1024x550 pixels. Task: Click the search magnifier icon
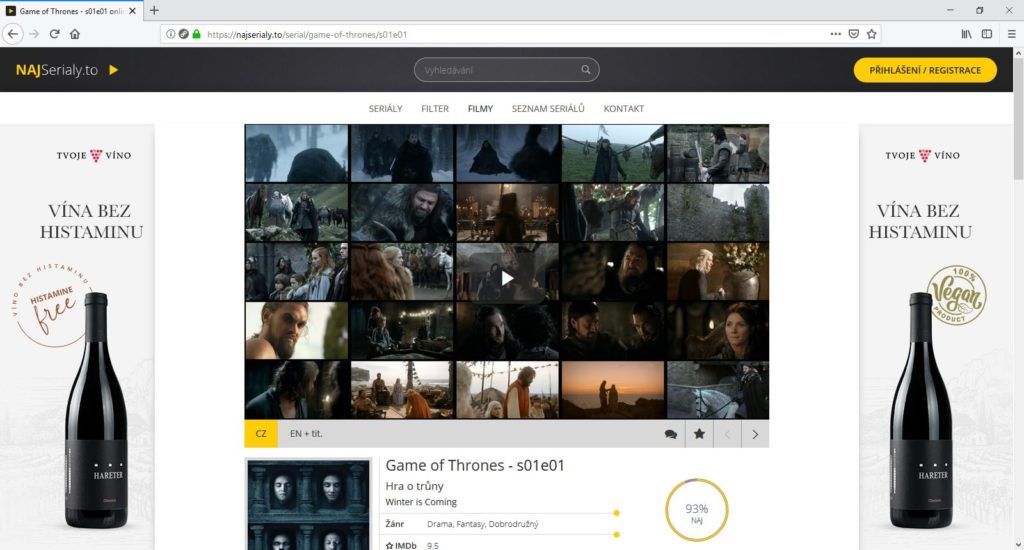[586, 70]
